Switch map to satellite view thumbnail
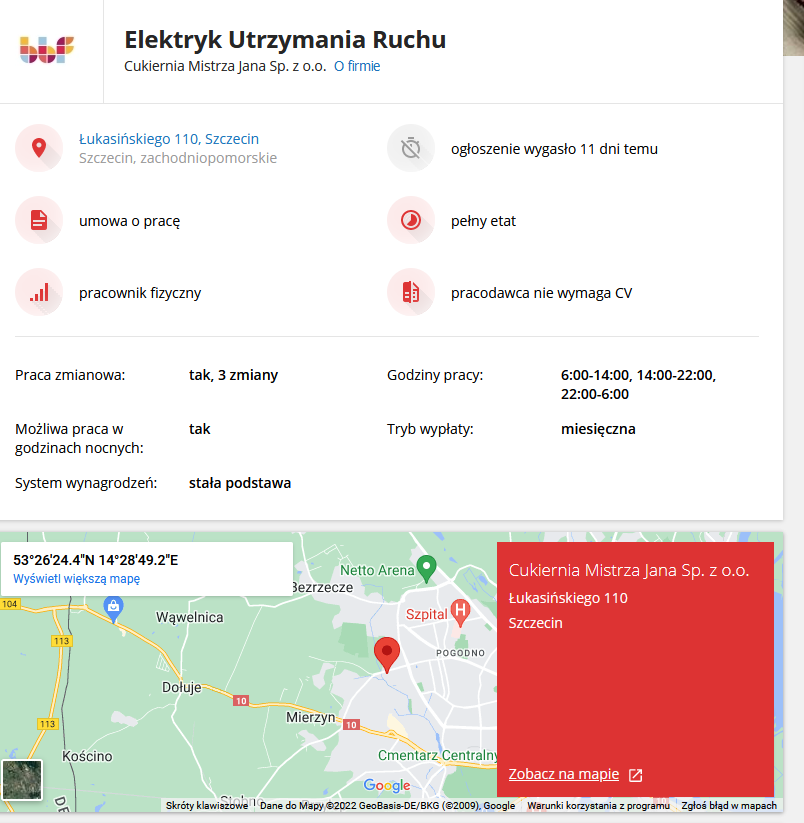The width and height of the screenshot is (804, 823). (x=23, y=779)
